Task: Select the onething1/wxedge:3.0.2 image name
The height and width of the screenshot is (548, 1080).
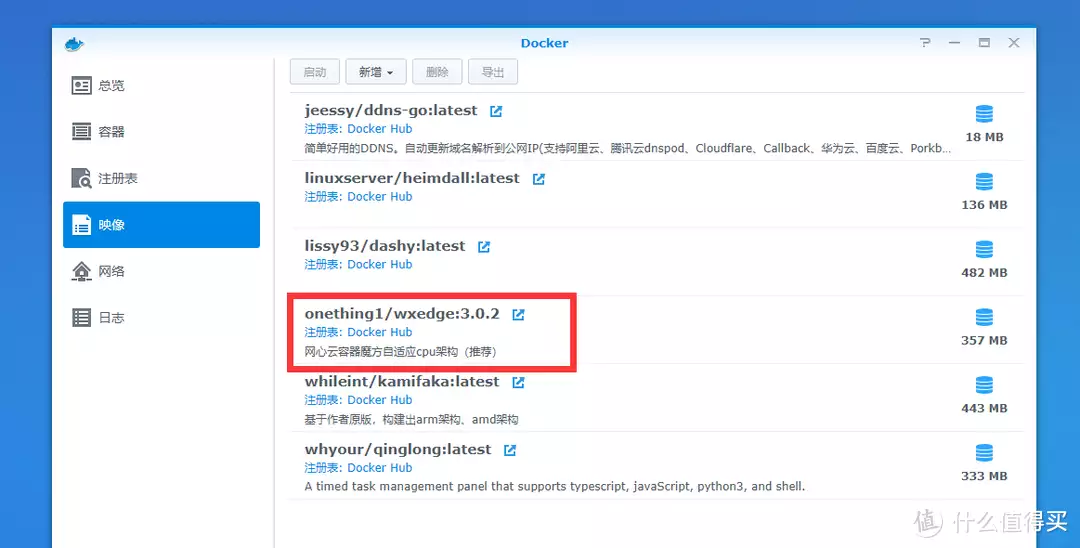Action: click(402, 314)
